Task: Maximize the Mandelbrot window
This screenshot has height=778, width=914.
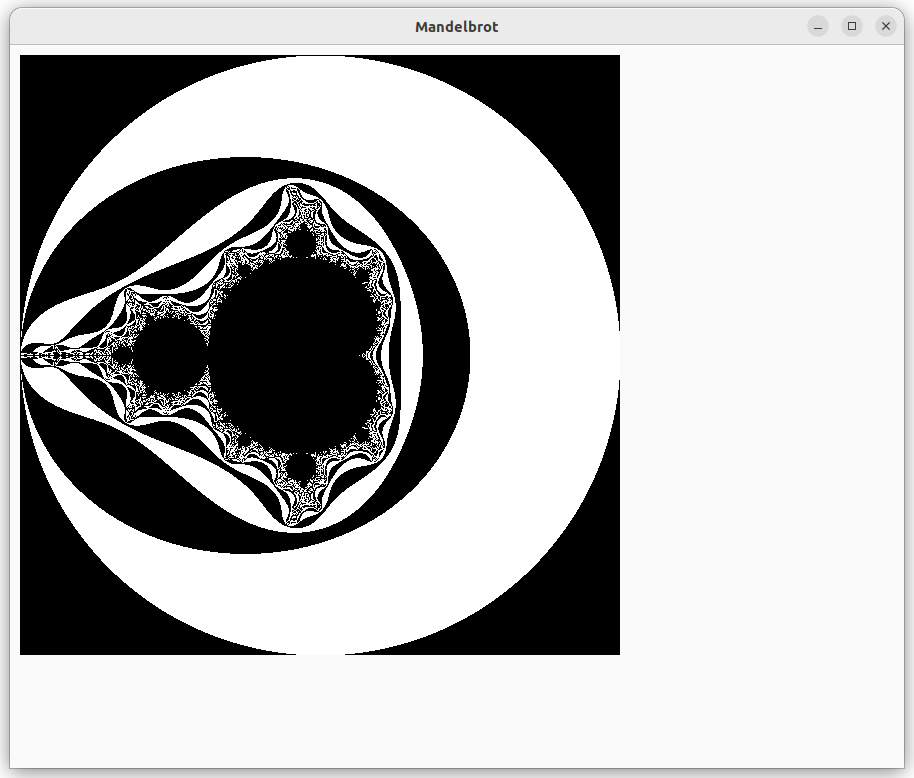Action: 852,26
